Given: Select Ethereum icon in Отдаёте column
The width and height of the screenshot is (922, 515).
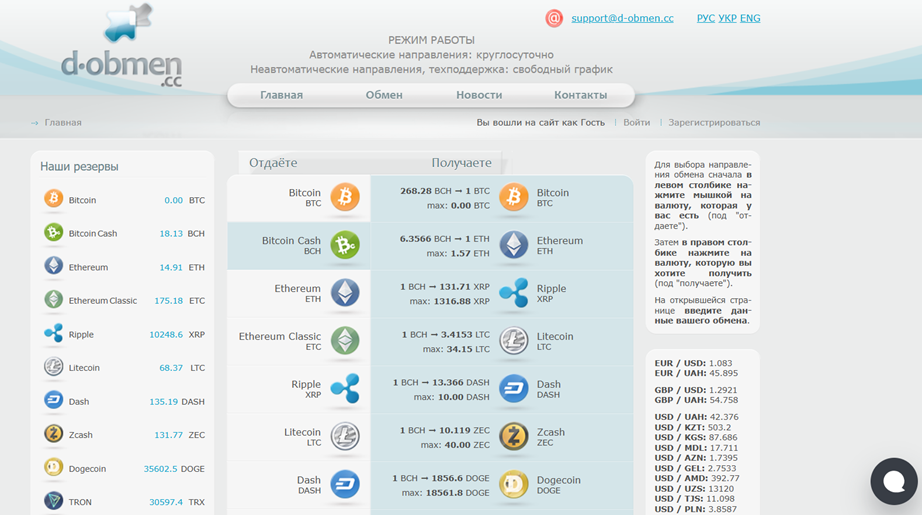Looking at the screenshot, I should coord(345,293).
